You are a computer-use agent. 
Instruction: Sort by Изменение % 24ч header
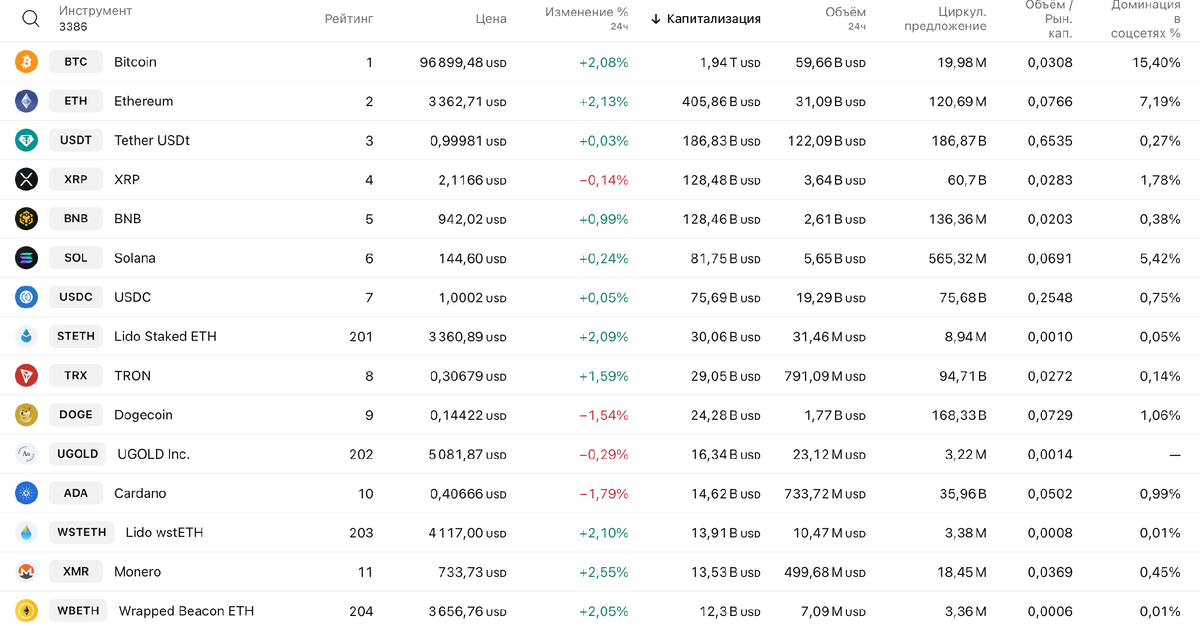tap(587, 18)
